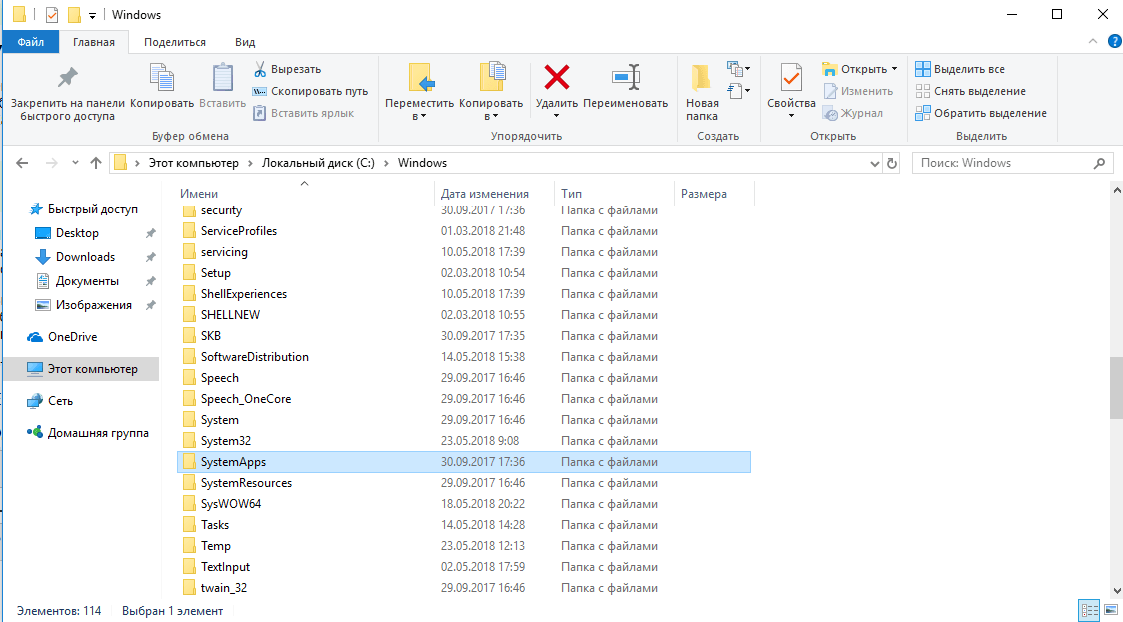
Task: Select the SoftwareDistribution folder
Action: point(463,357)
